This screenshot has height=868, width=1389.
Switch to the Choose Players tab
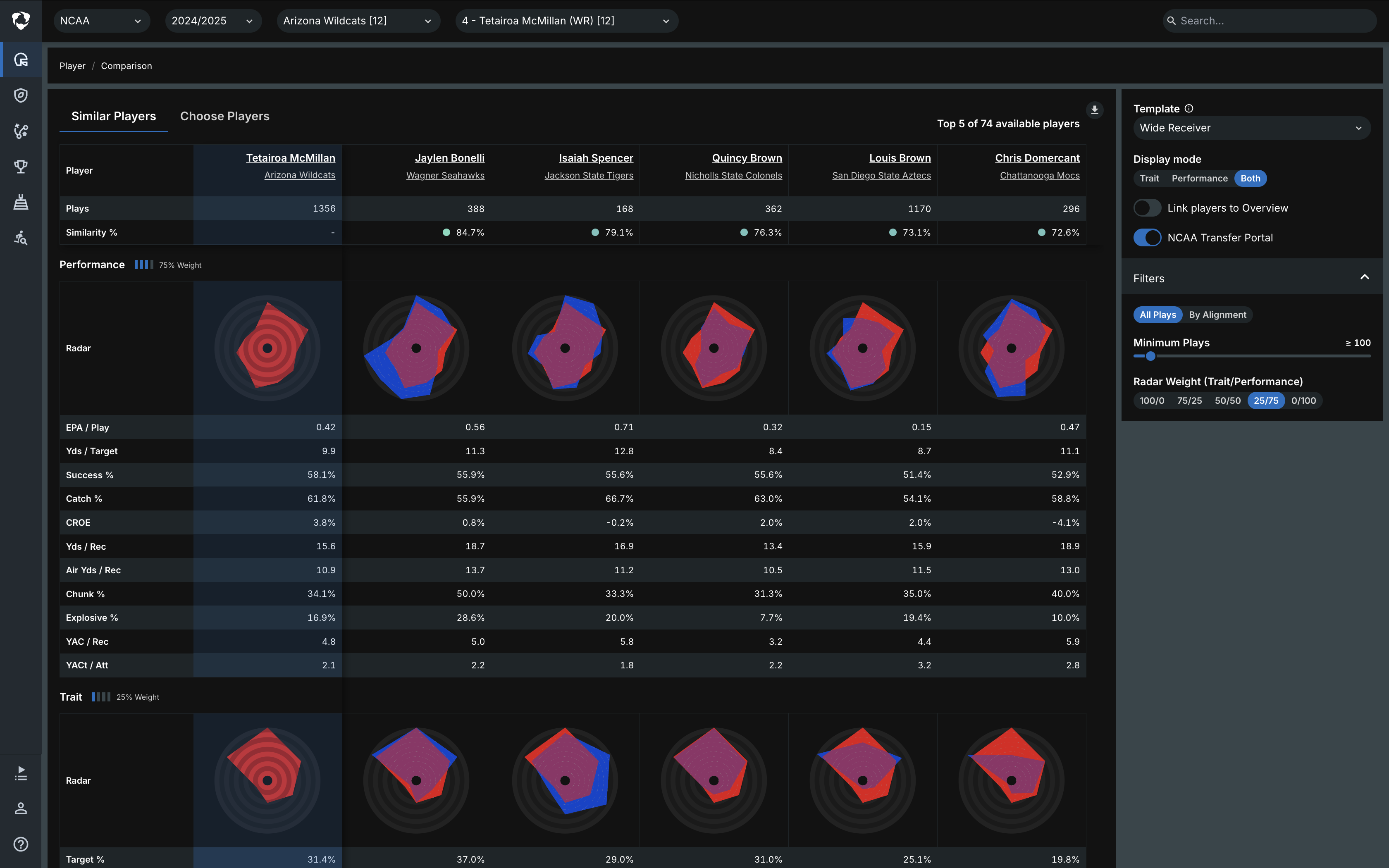click(224, 116)
